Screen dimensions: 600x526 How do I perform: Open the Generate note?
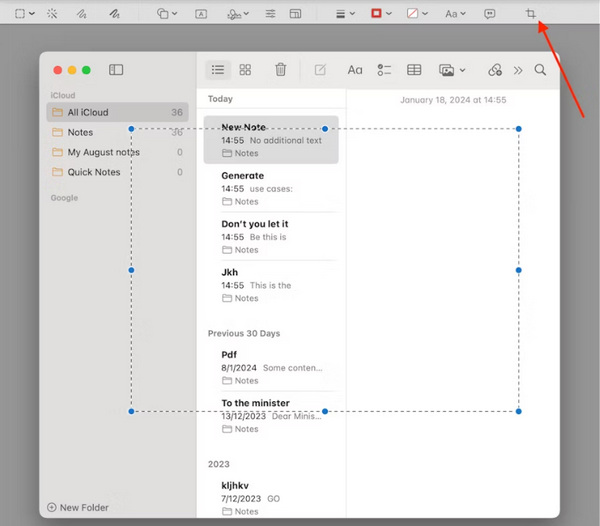[x=271, y=188]
